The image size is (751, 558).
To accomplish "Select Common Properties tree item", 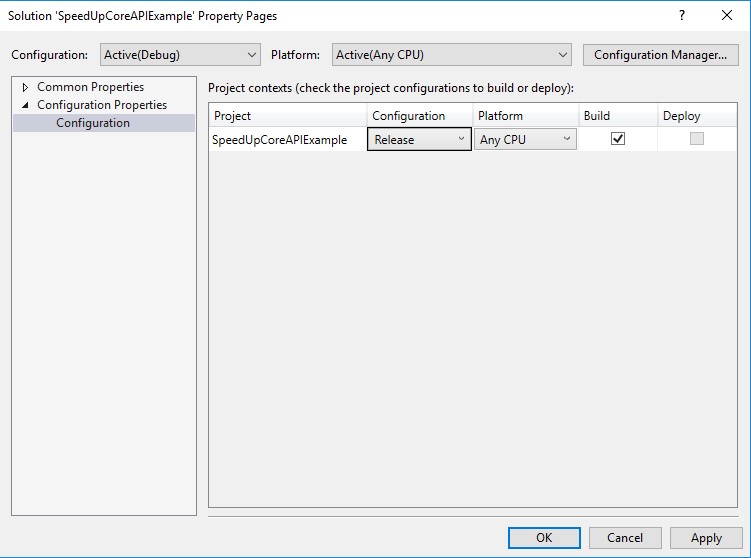I will click(x=91, y=87).
